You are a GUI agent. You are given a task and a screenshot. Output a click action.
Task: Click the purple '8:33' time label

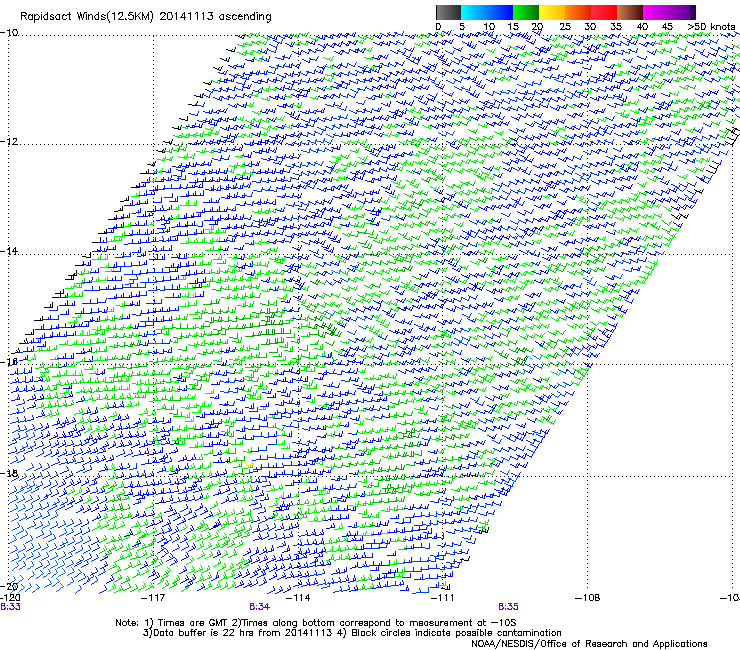click(10, 607)
